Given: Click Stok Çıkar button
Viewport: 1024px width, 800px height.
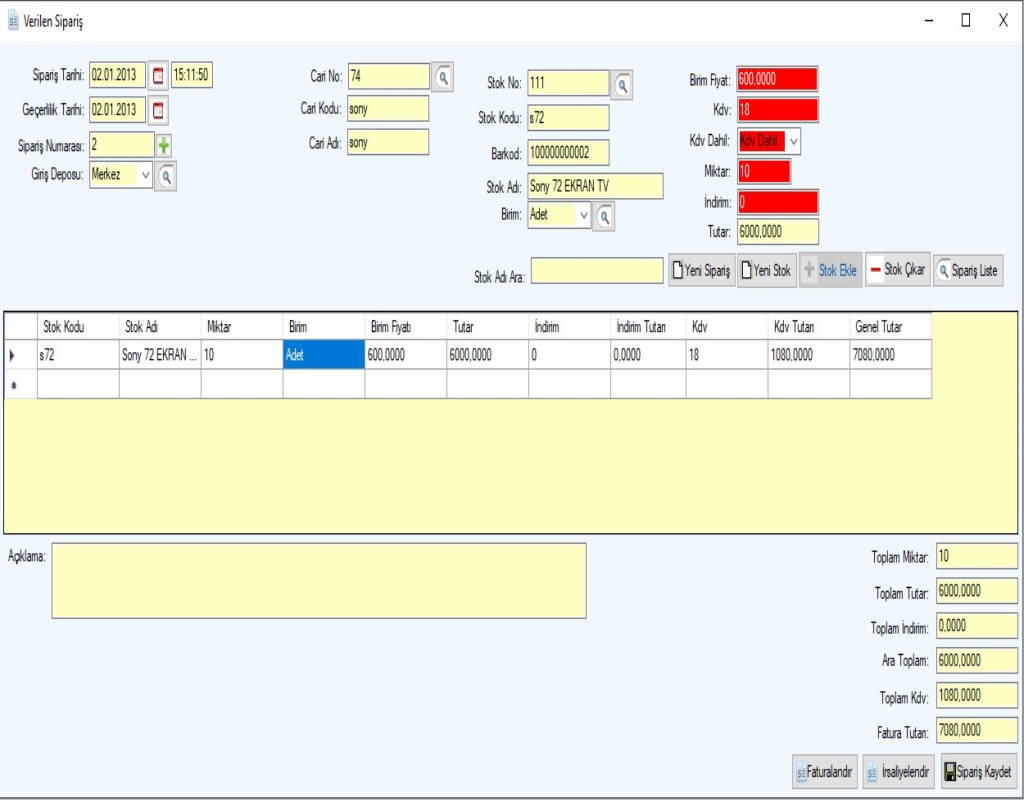Looking at the screenshot, I should pos(897,270).
